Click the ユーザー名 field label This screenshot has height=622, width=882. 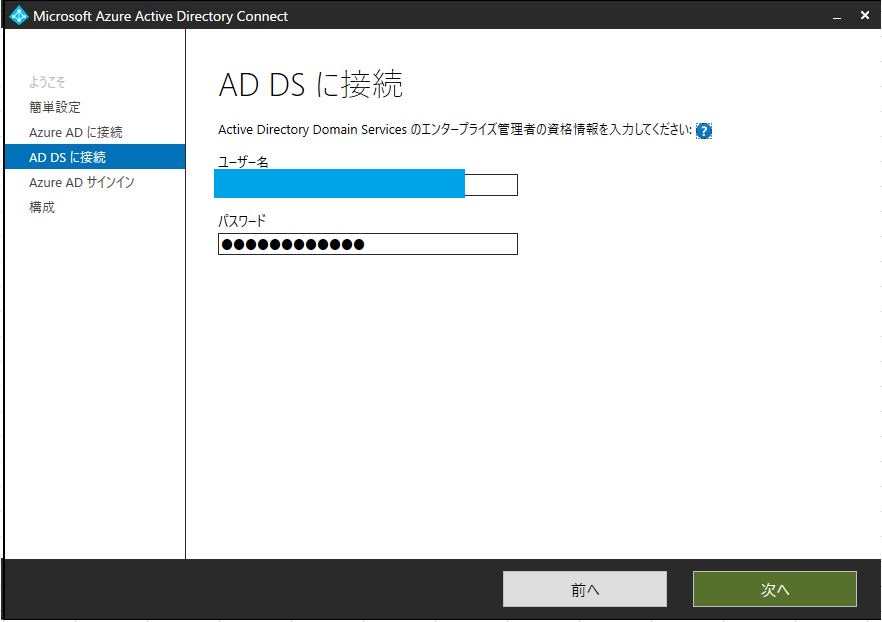243,162
